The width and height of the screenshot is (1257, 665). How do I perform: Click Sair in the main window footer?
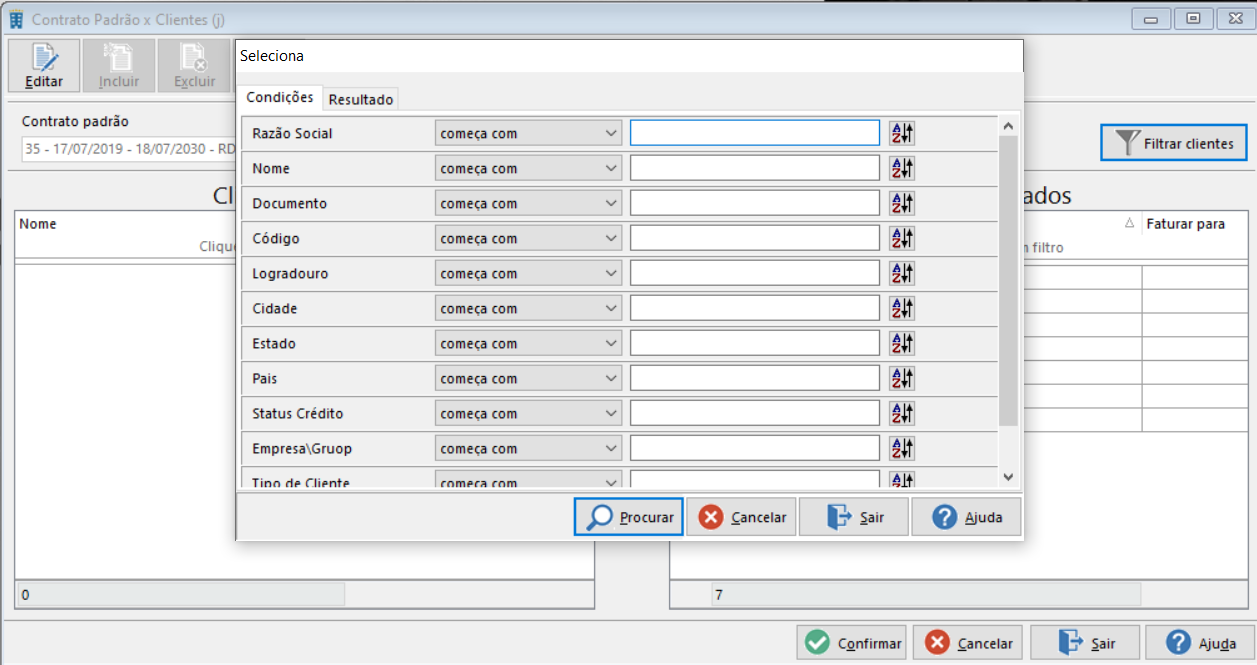1085,643
